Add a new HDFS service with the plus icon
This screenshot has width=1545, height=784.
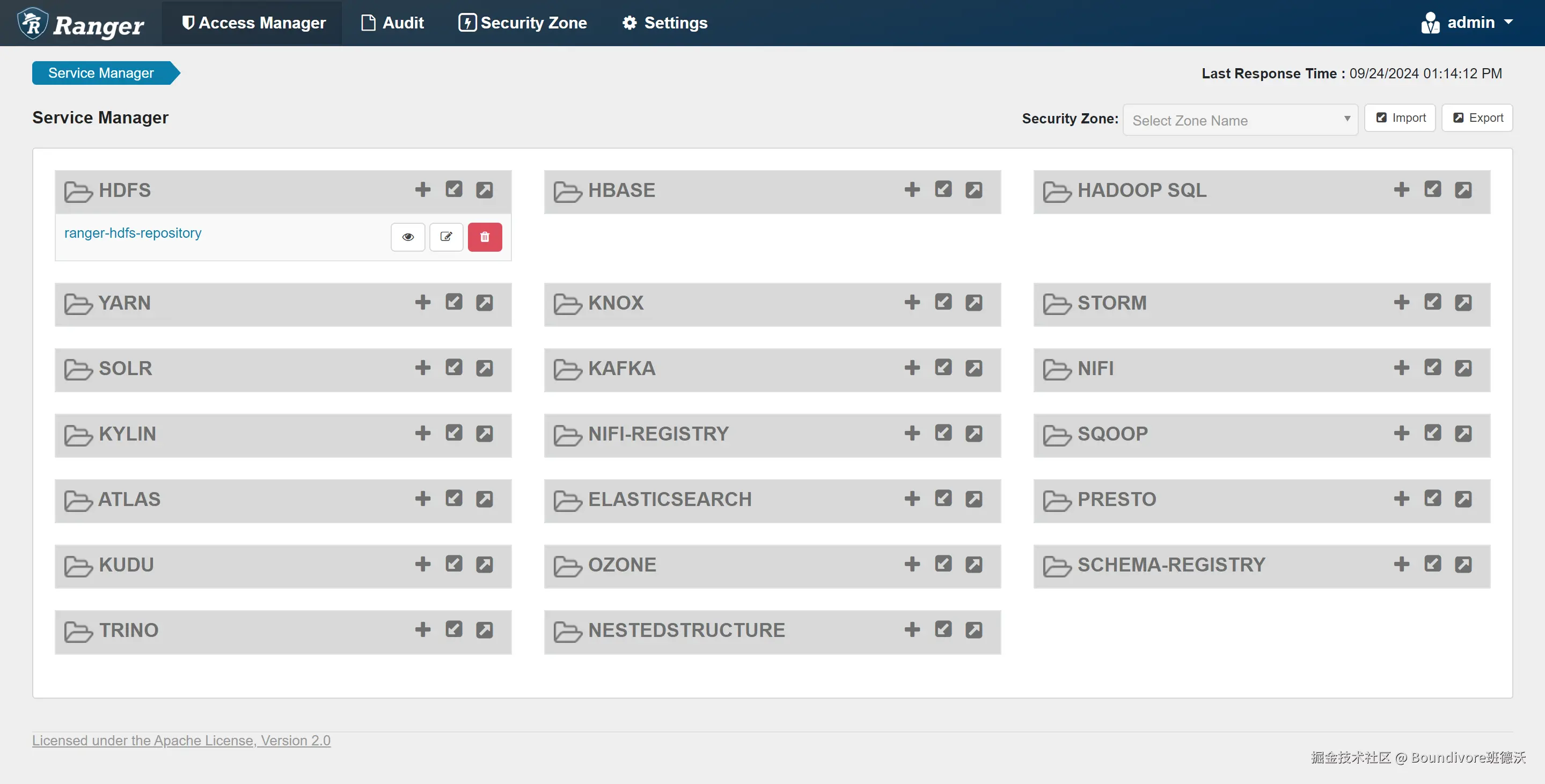tap(423, 189)
